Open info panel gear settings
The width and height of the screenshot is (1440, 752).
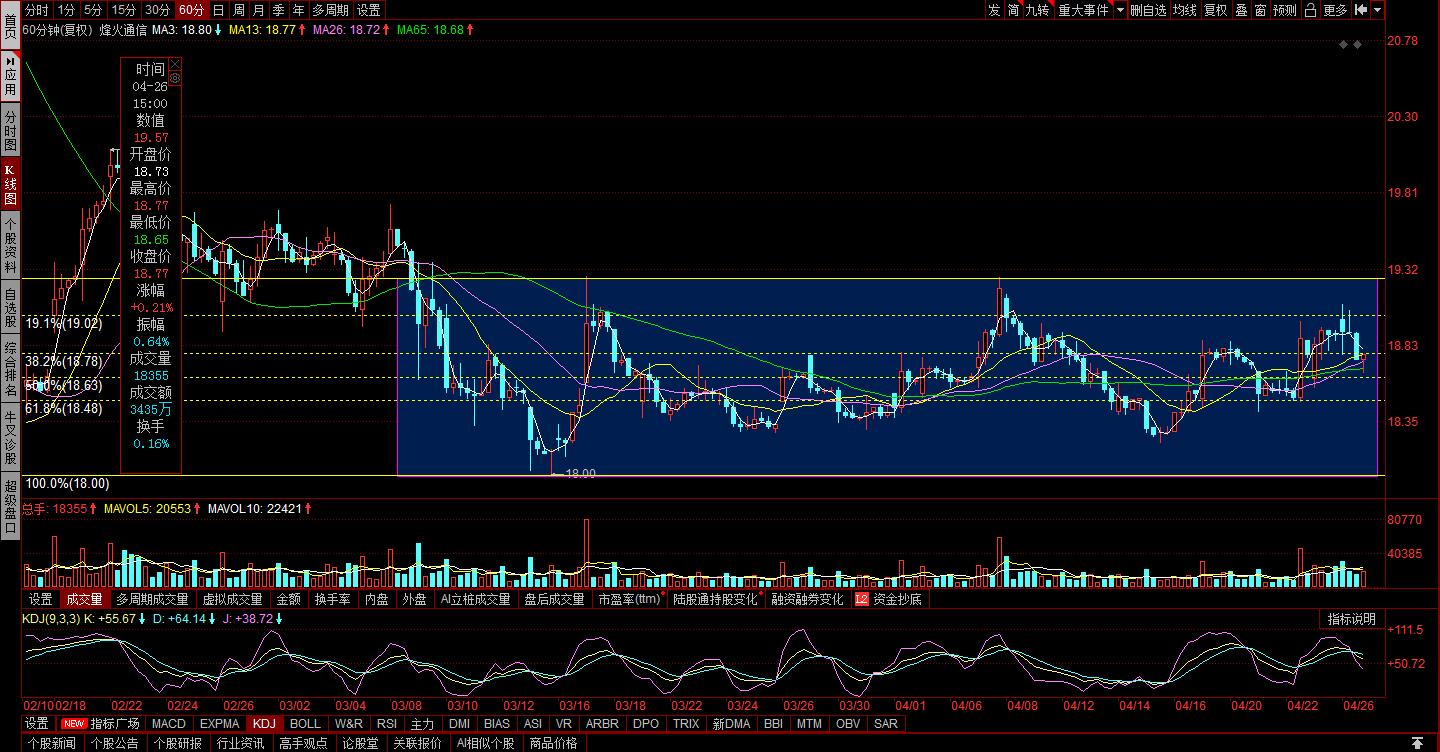coord(175,77)
